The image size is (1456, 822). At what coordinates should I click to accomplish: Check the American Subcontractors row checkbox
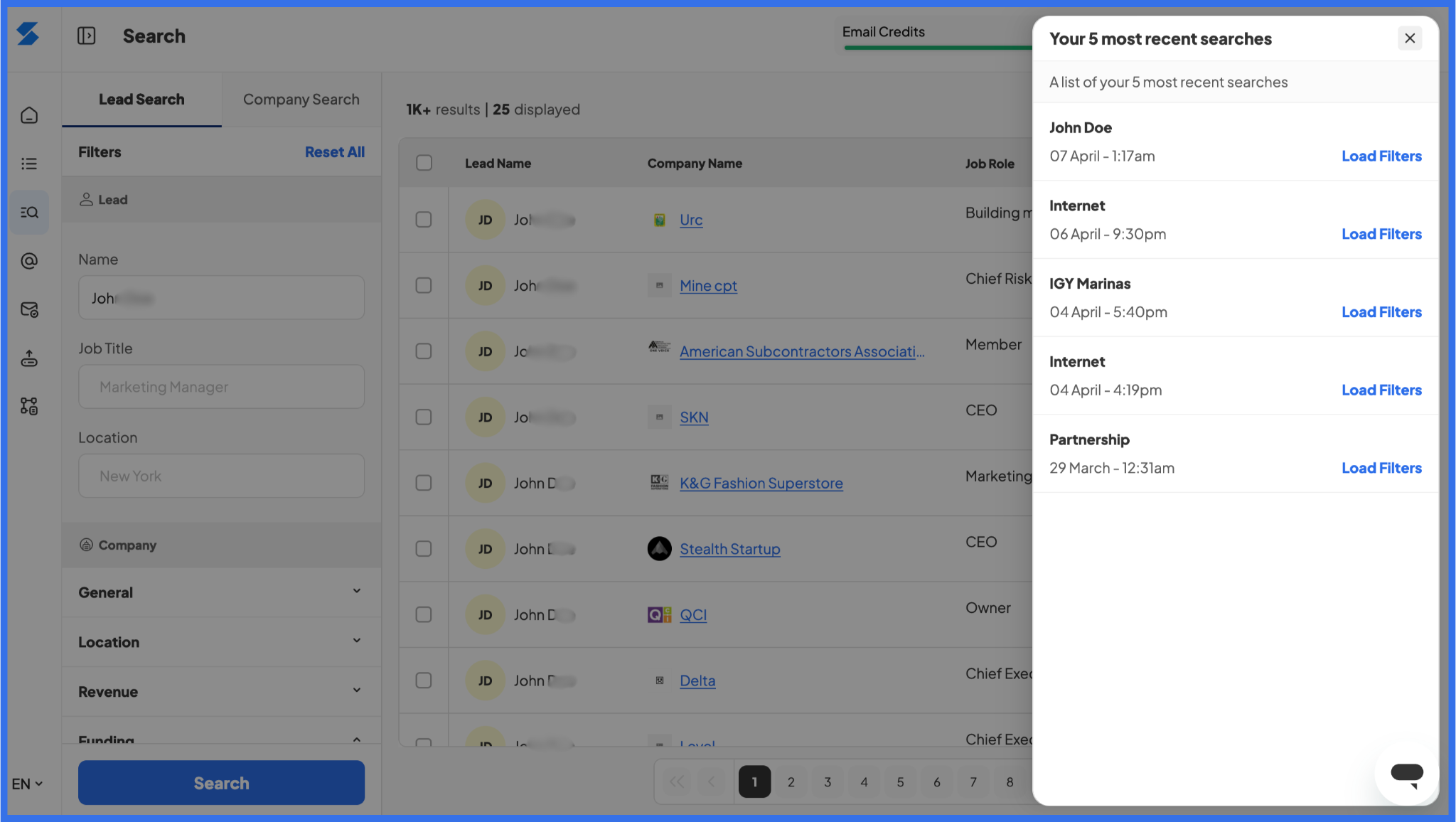(x=424, y=351)
